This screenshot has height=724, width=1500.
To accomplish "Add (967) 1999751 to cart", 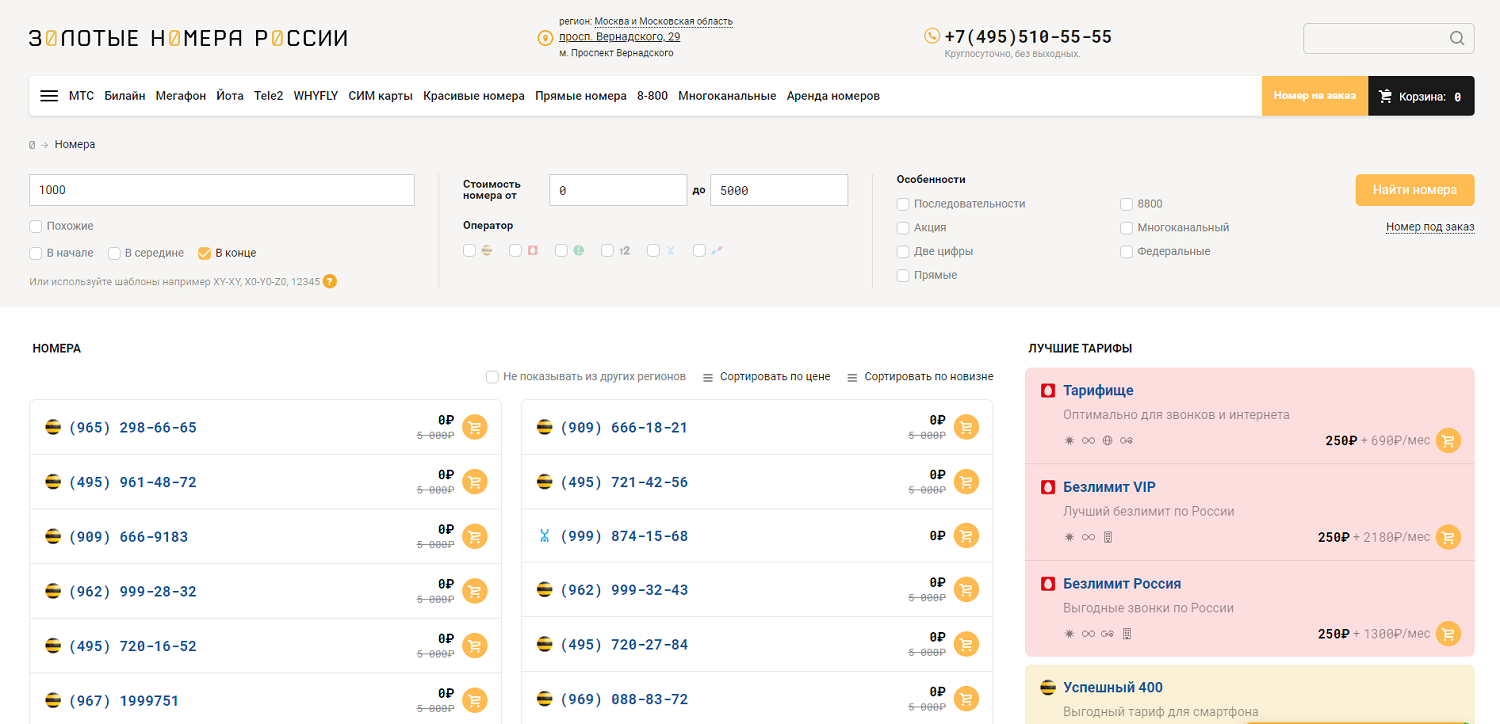I will 475,700.
